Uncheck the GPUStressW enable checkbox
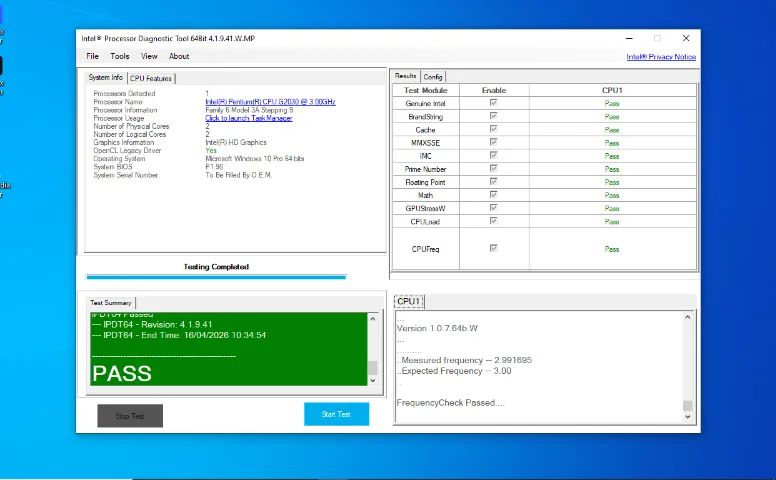776x480 pixels. point(493,208)
